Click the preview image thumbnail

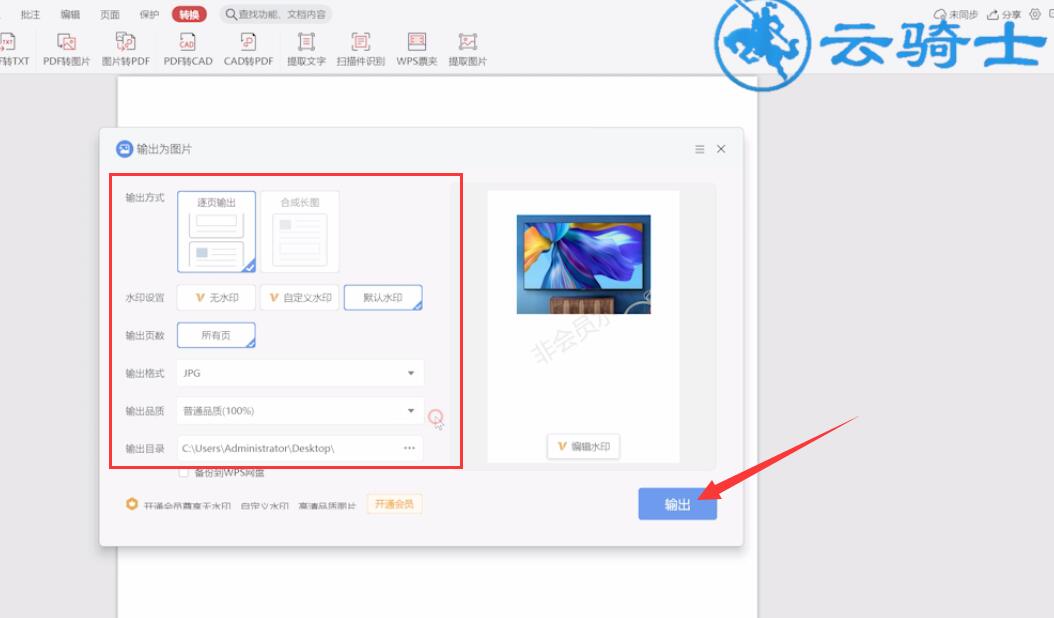coord(583,264)
